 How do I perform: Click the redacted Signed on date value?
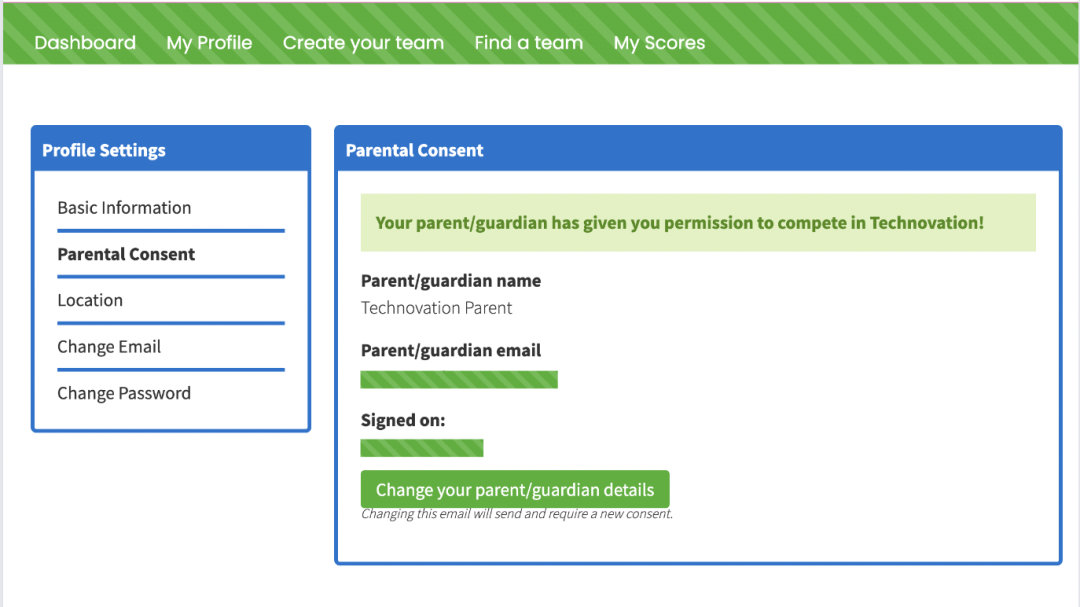click(x=422, y=448)
